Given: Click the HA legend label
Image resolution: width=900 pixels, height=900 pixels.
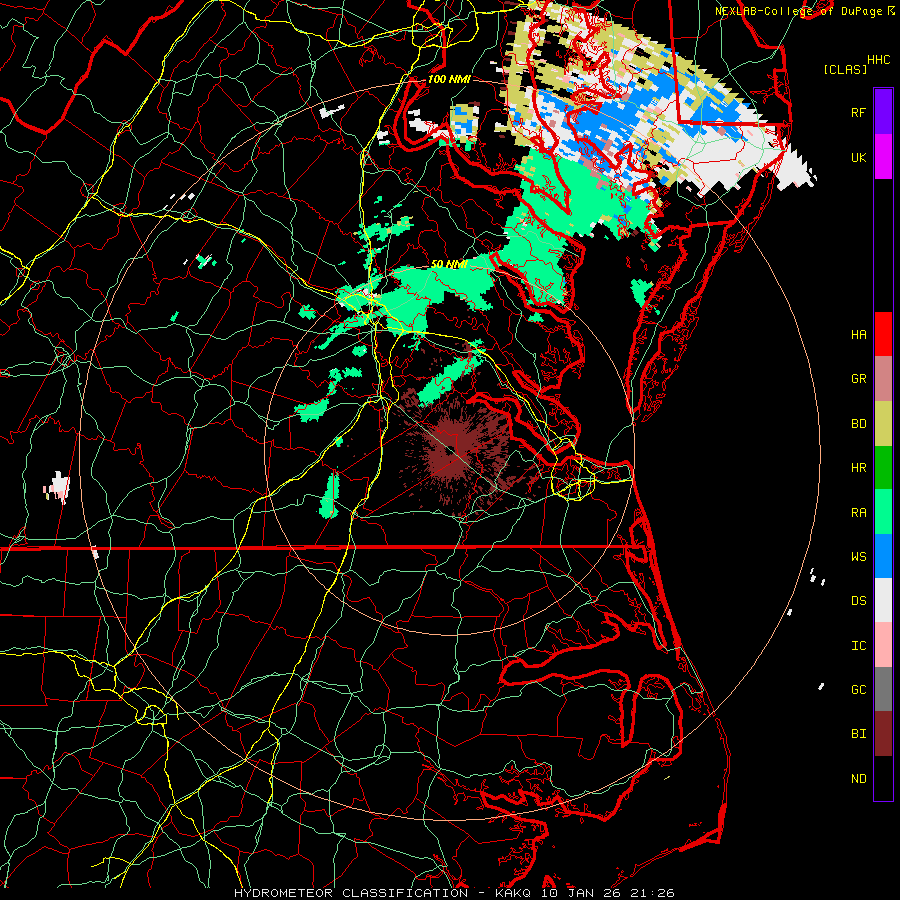Looking at the screenshot, I should [858, 335].
